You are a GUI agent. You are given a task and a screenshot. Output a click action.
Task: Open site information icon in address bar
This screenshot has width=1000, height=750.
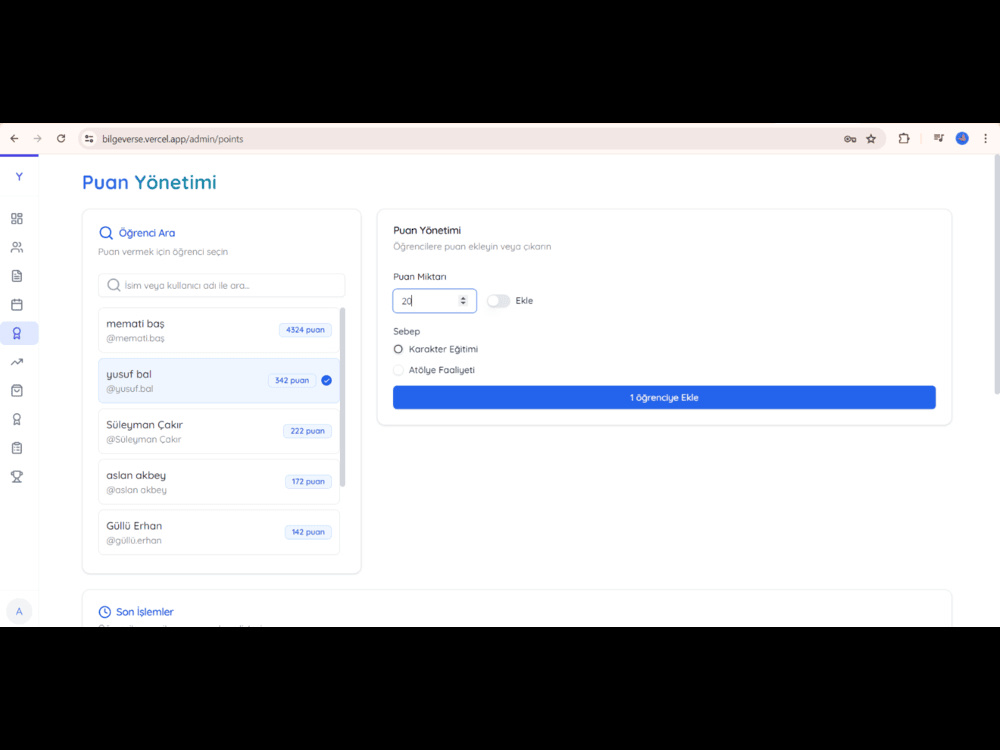pyautogui.click(x=89, y=138)
